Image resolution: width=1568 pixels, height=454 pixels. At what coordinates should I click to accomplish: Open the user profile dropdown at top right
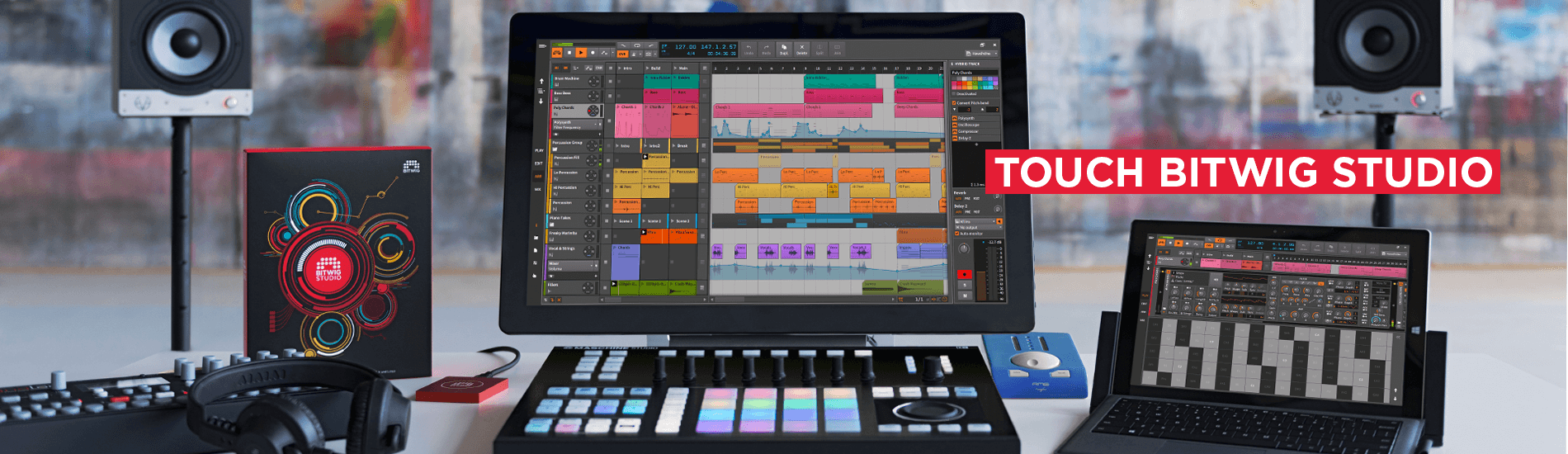(x=981, y=54)
